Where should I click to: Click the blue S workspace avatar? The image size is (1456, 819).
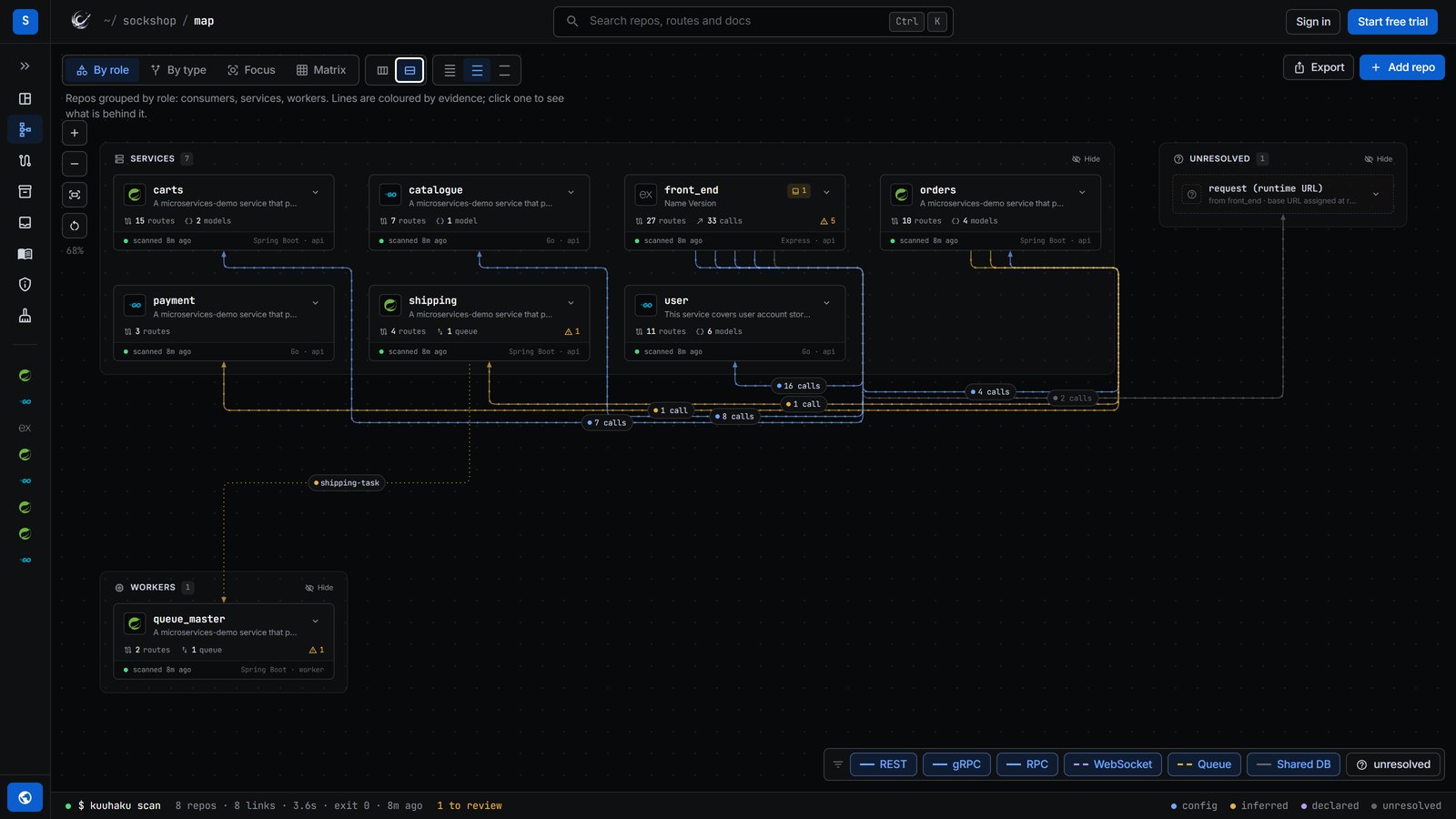click(x=25, y=21)
